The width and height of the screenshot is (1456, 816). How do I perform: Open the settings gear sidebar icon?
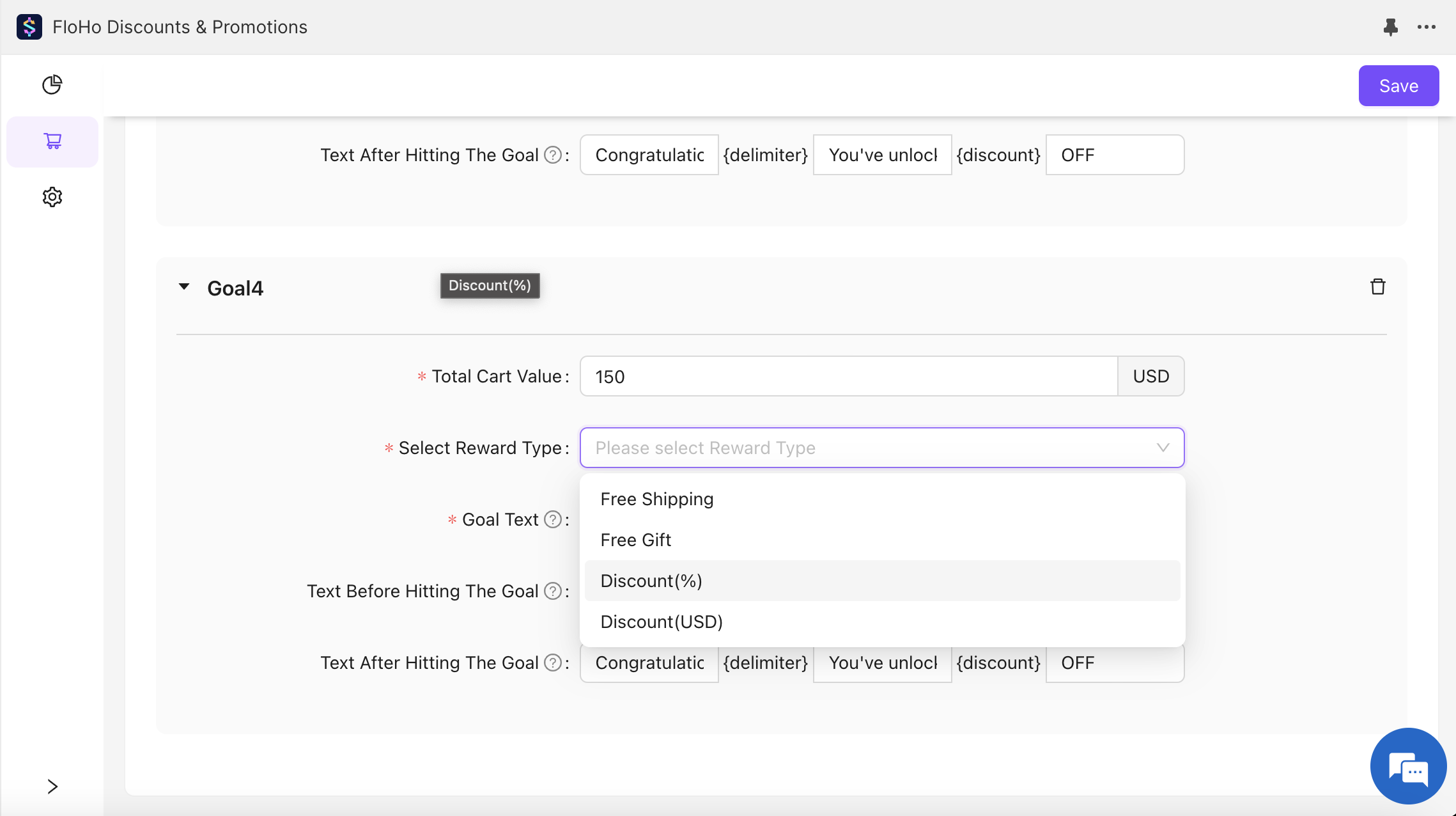click(x=52, y=197)
